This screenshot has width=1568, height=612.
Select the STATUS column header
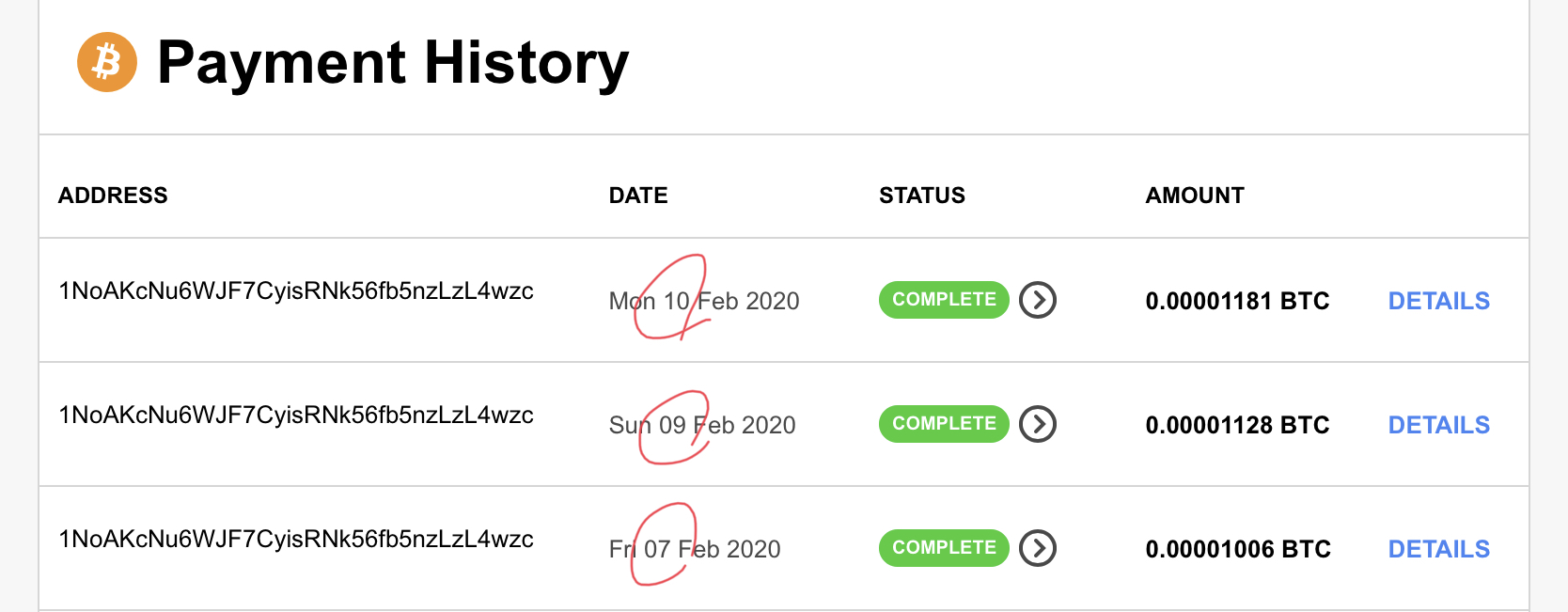922,196
